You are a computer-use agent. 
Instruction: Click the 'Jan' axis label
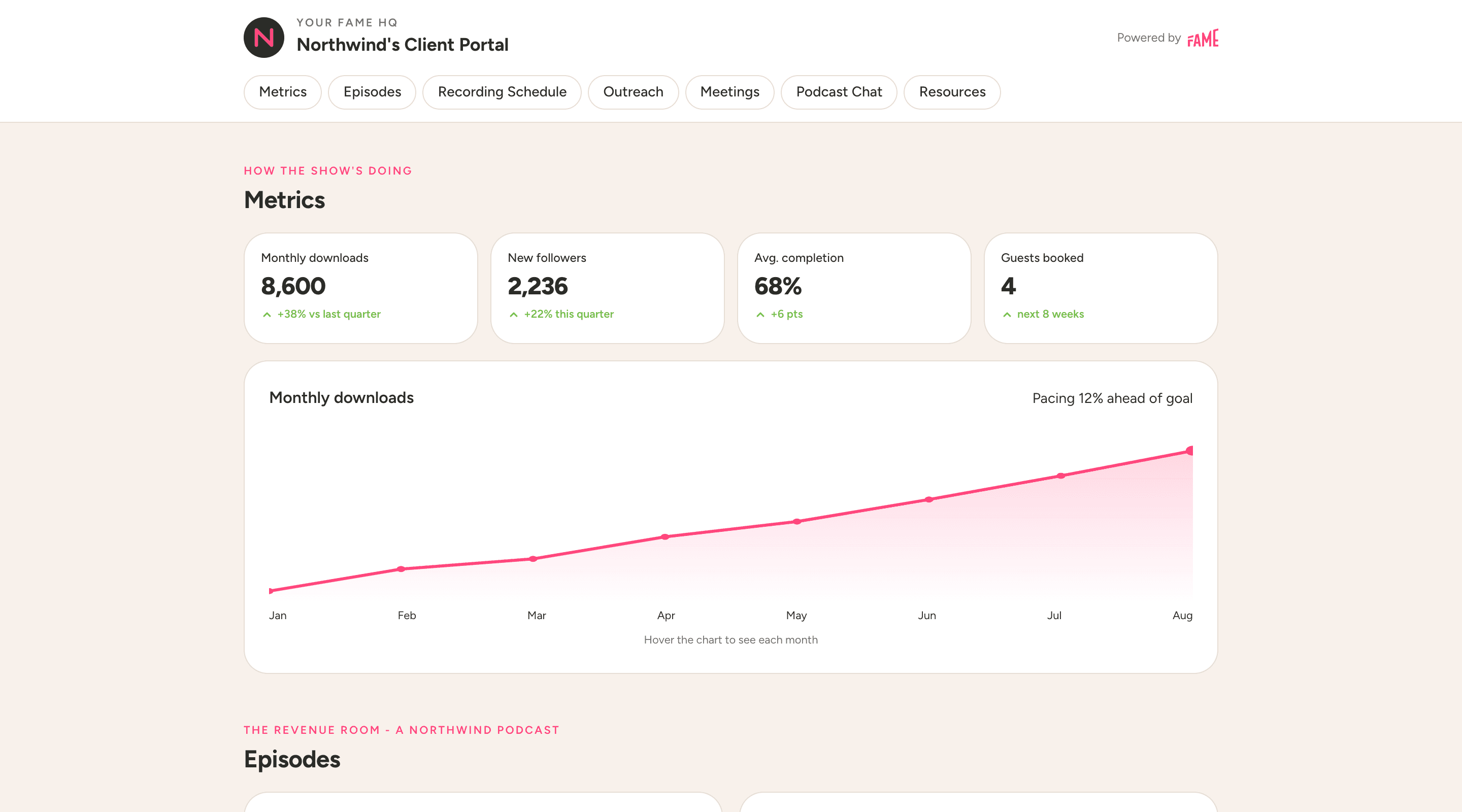tap(278, 616)
